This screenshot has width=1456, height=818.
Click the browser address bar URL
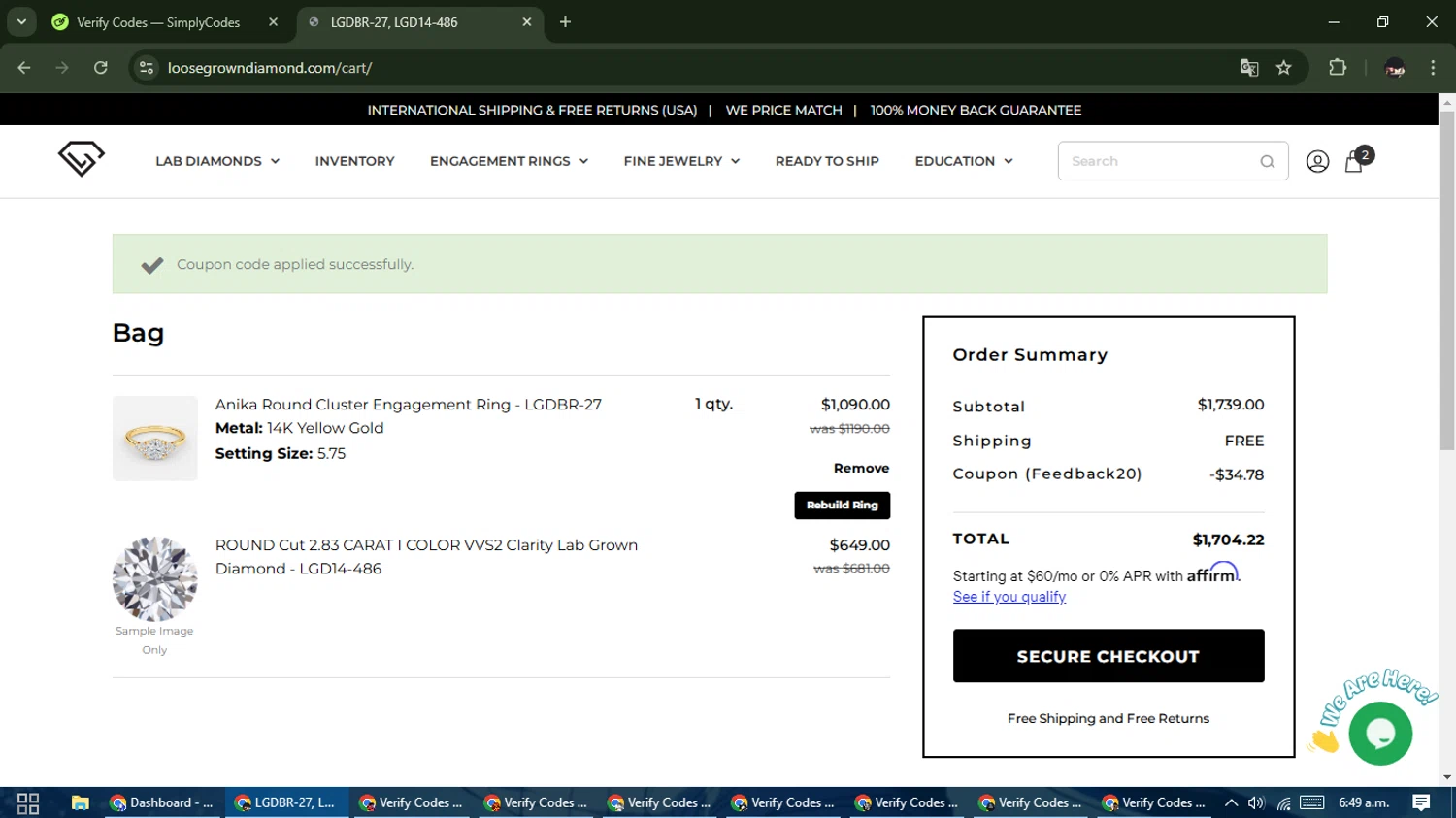click(x=270, y=68)
